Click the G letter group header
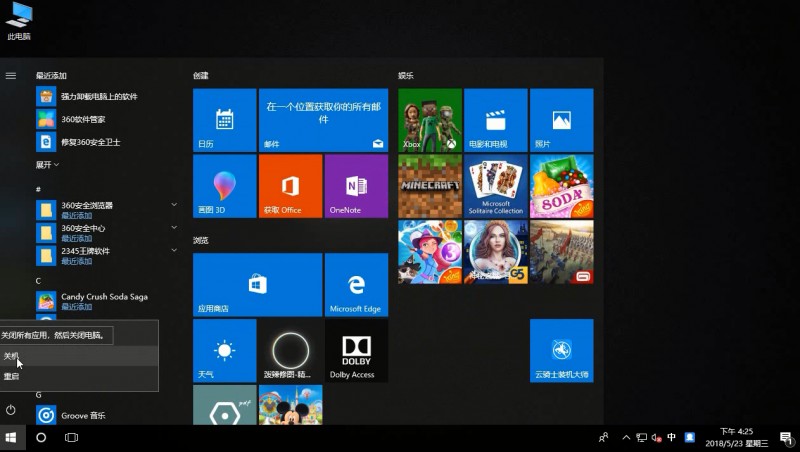Viewport: 800px width, 452px height. click(x=38, y=395)
